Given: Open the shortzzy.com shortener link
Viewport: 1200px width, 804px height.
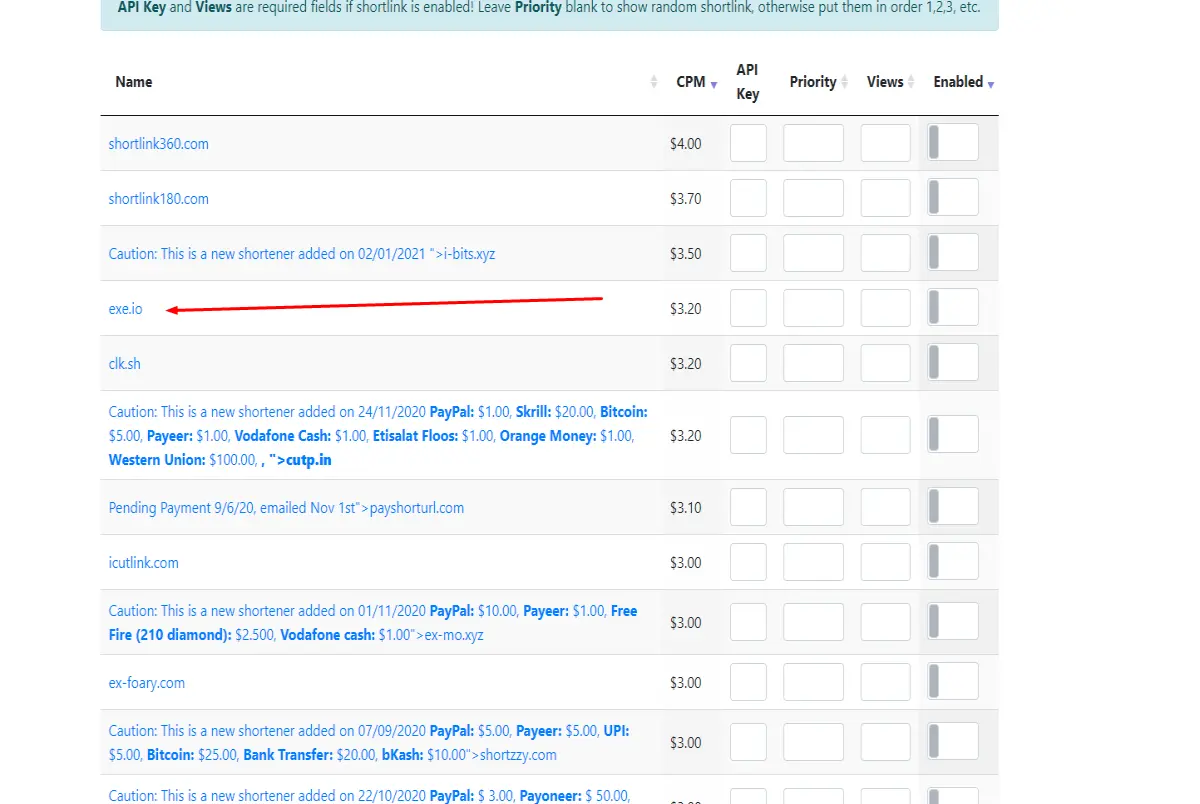Looking at the screenshot, I should click(x=369, y=743).
